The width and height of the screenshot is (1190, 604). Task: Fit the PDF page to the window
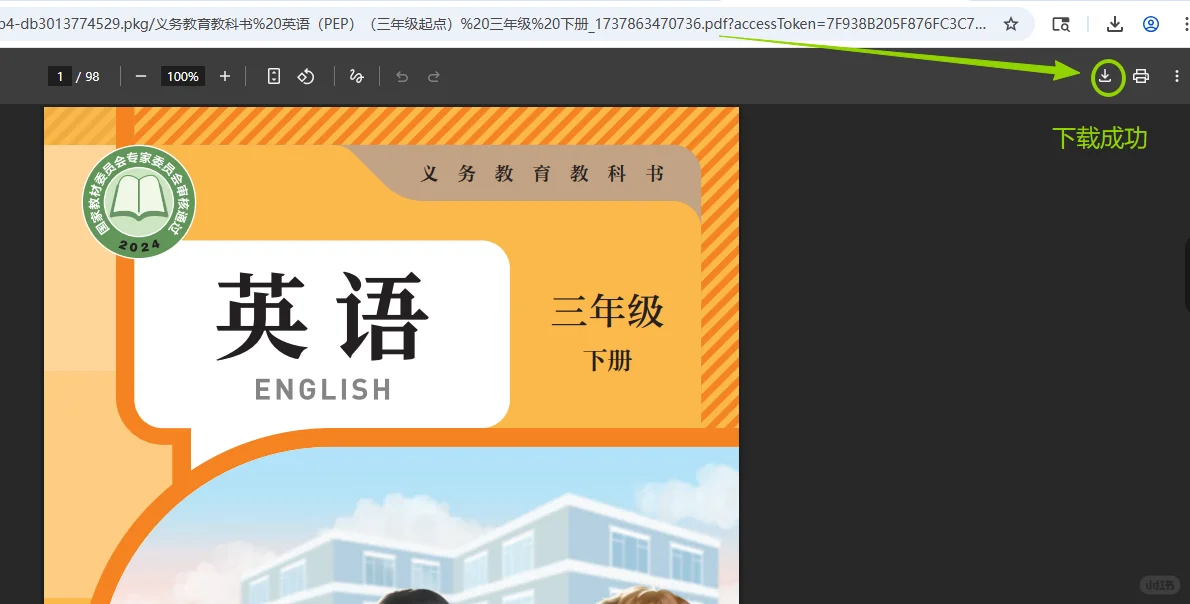(274, 76)
